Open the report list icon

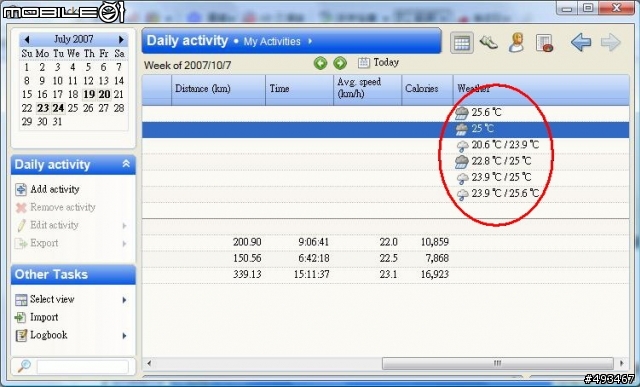pyautogui.click(x=544, y=43)
